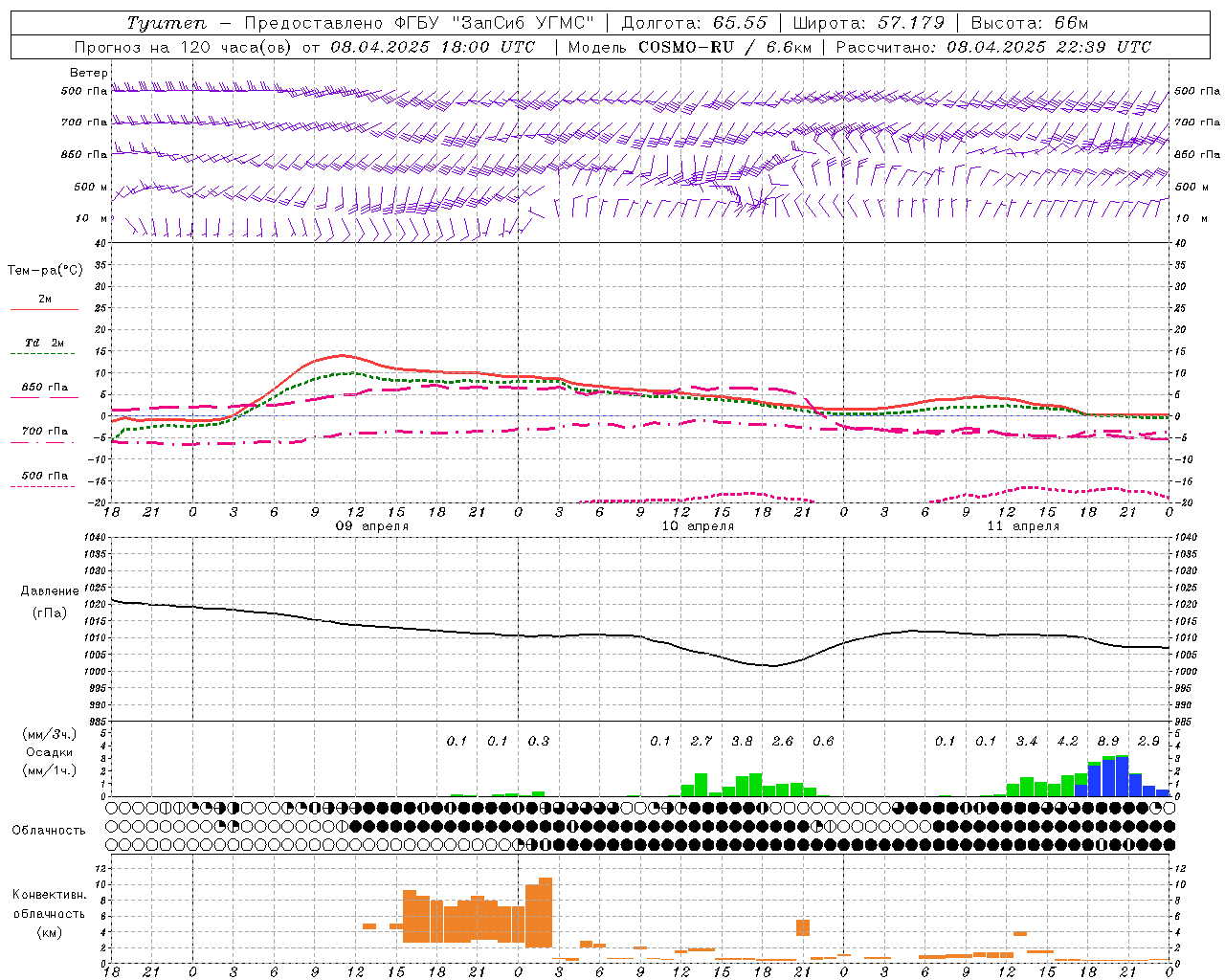Click the "Ветер" wind panel label
The image size is (1225, 980).
pos(89,73)
